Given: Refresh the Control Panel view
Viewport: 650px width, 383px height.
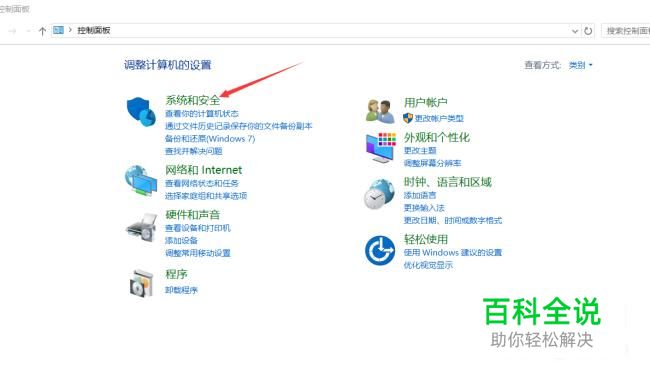Looking at the screenshot, I should 588,31.
